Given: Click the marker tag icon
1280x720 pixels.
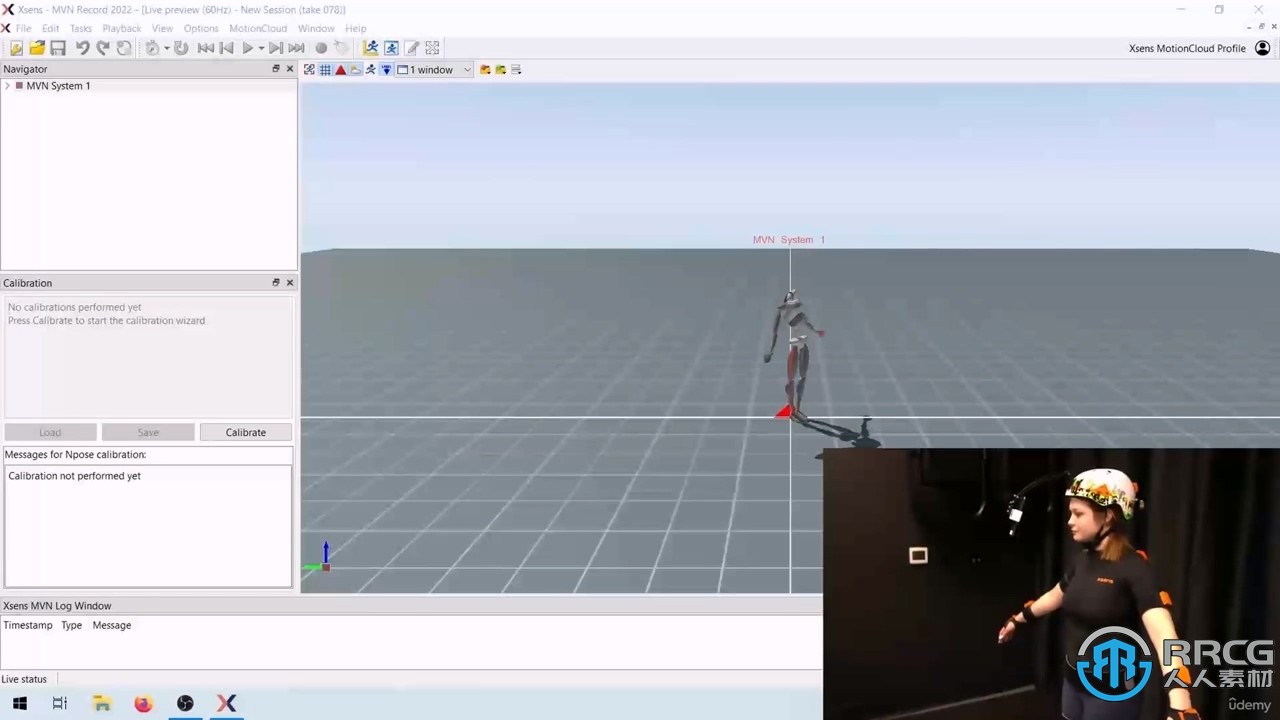Looking at the screenshot, I should pos(341,48).
